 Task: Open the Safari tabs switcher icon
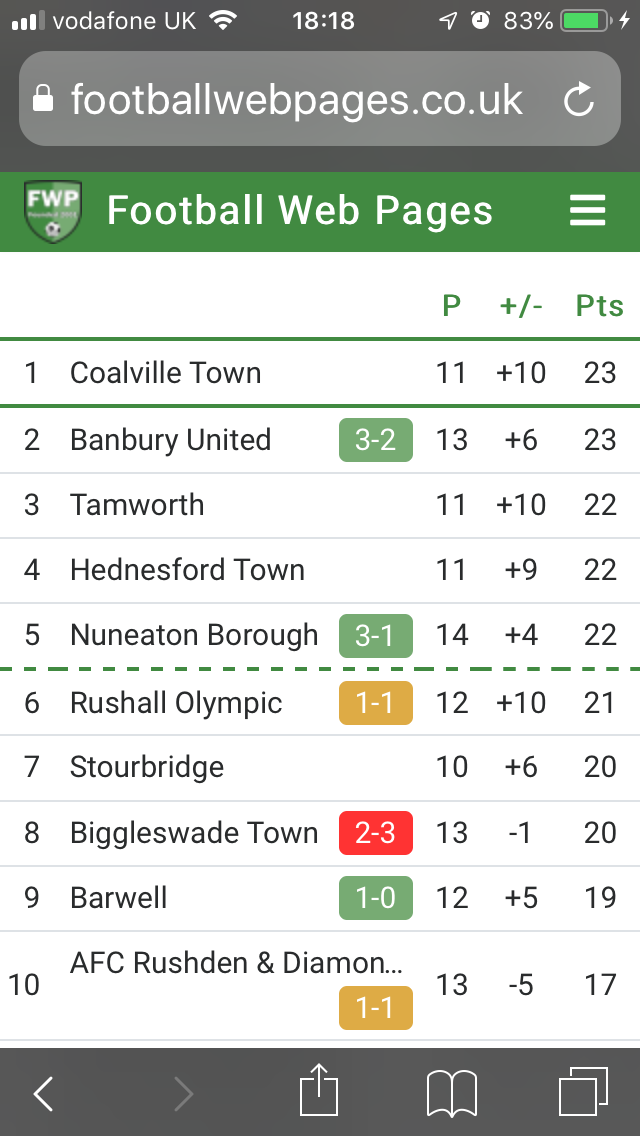tap(583, 1092)
